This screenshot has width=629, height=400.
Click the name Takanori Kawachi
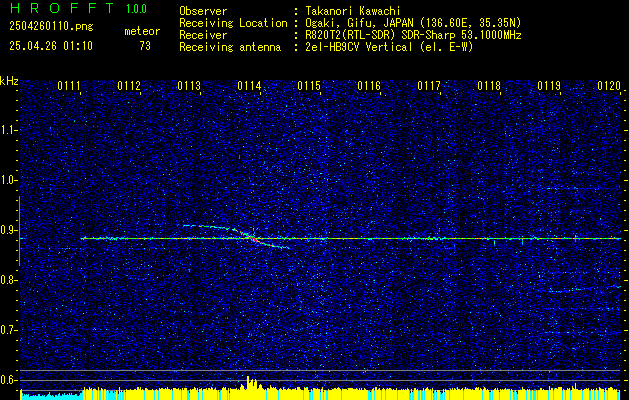coord(352,11)
